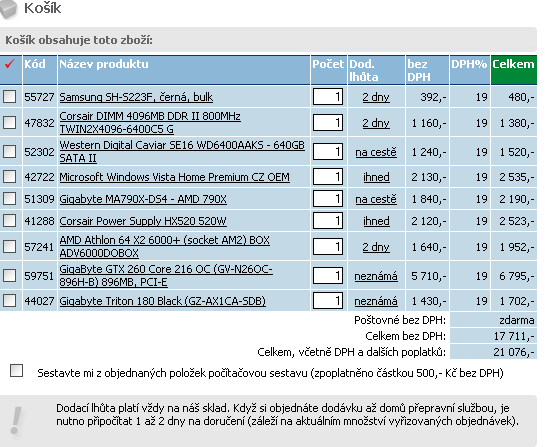Tick checkbox for AMD Athlon 64 X2
The image size is (545, 447).
tap(9, 246)
